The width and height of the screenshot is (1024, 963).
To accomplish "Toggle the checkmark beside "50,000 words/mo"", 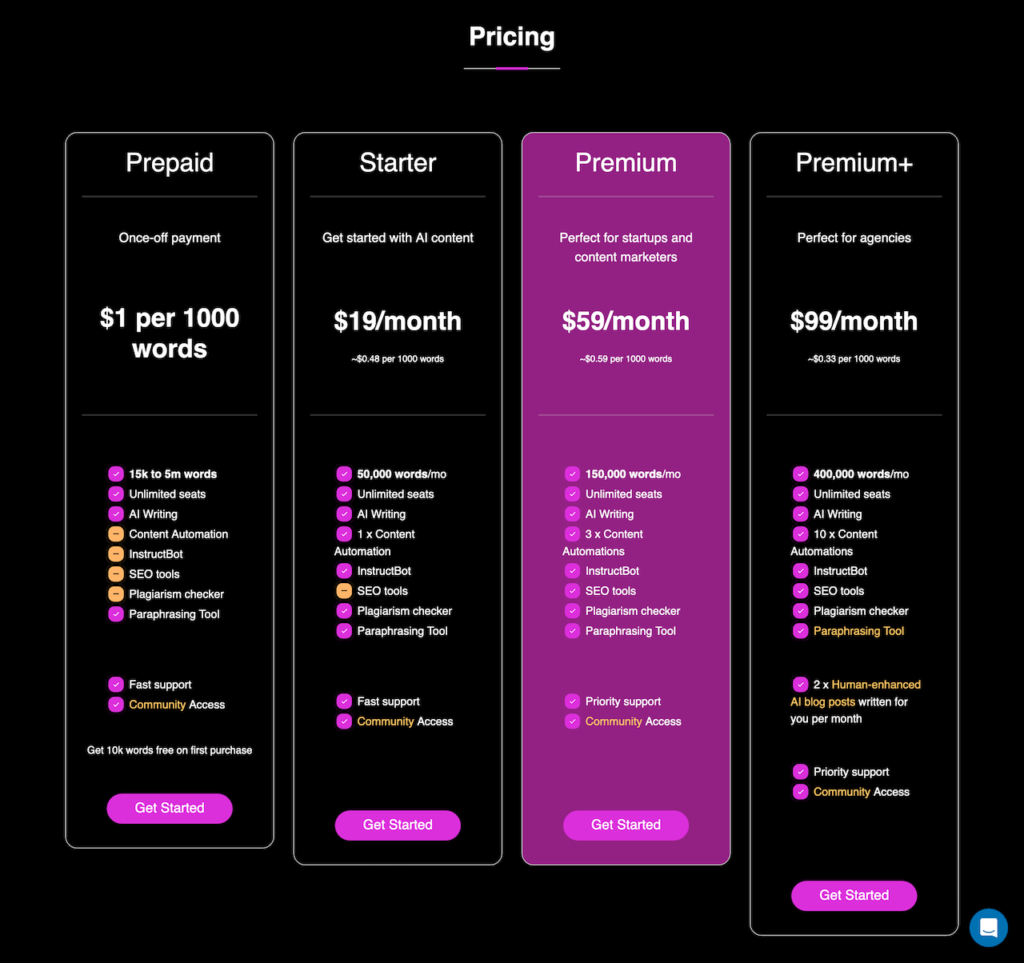I will [343, 474].
